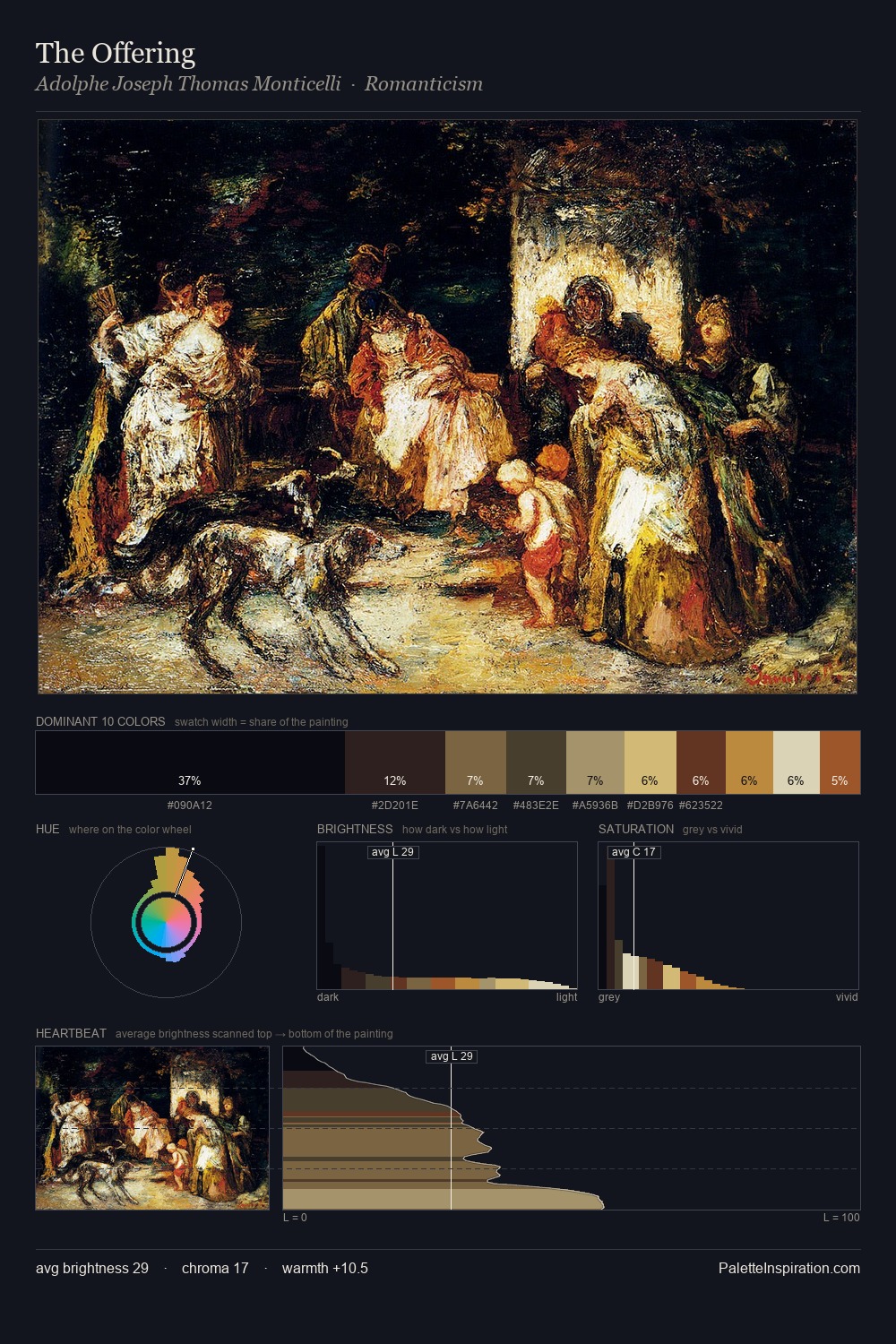Pick the #7A6442 olive-brown 7% swatch
The width and height of the screenshot is (896, 1344).
click(476, 762)
